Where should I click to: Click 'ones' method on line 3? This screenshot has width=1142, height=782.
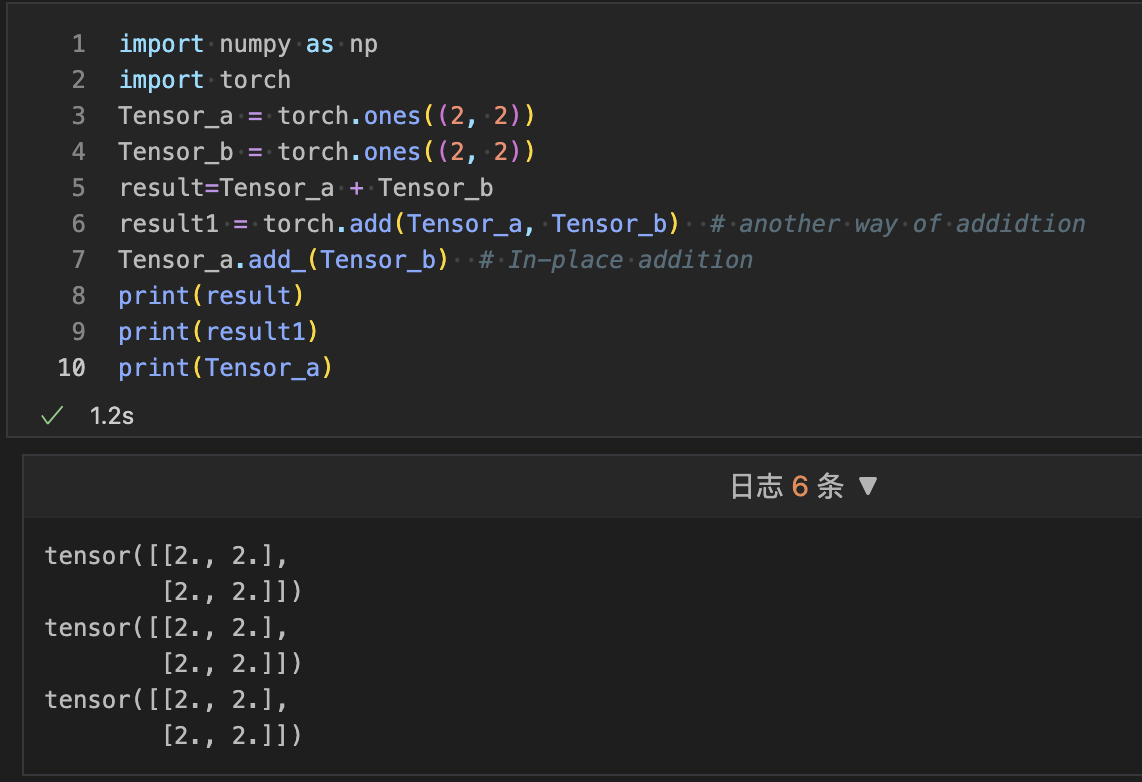tap(392, 116)
